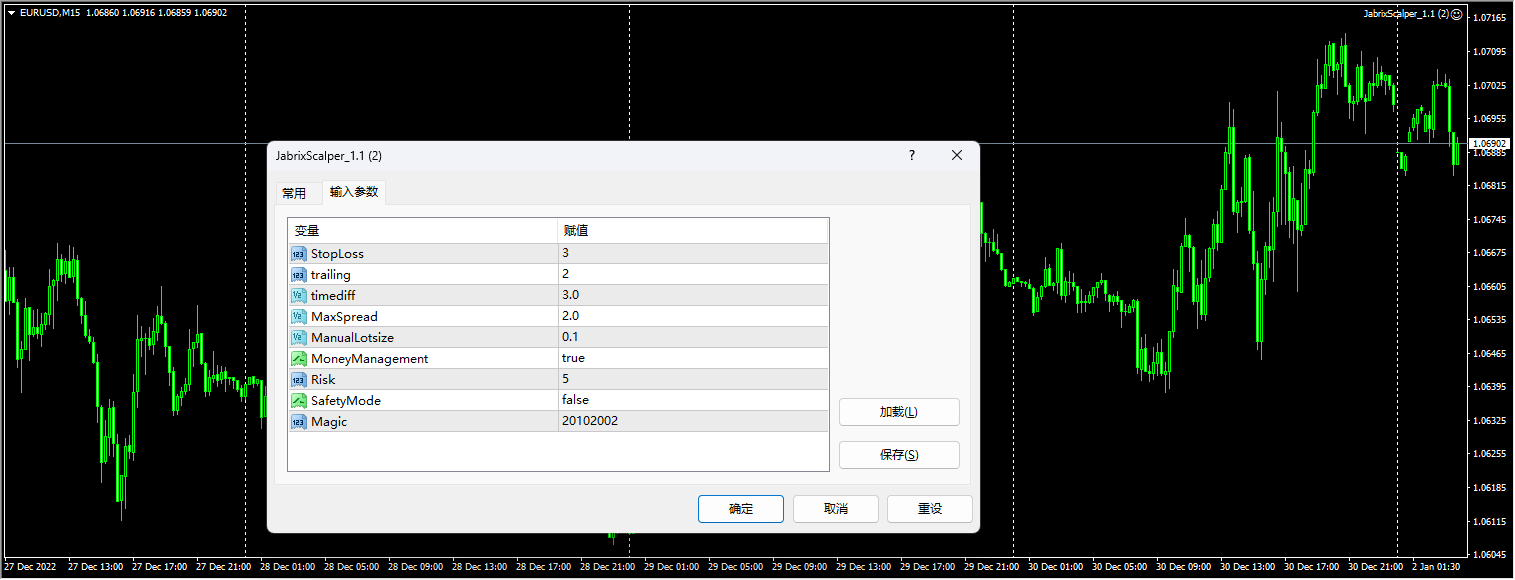Click the 保存(S) save button
Viewport: 1515px width, 580px height.
[898, 454]
